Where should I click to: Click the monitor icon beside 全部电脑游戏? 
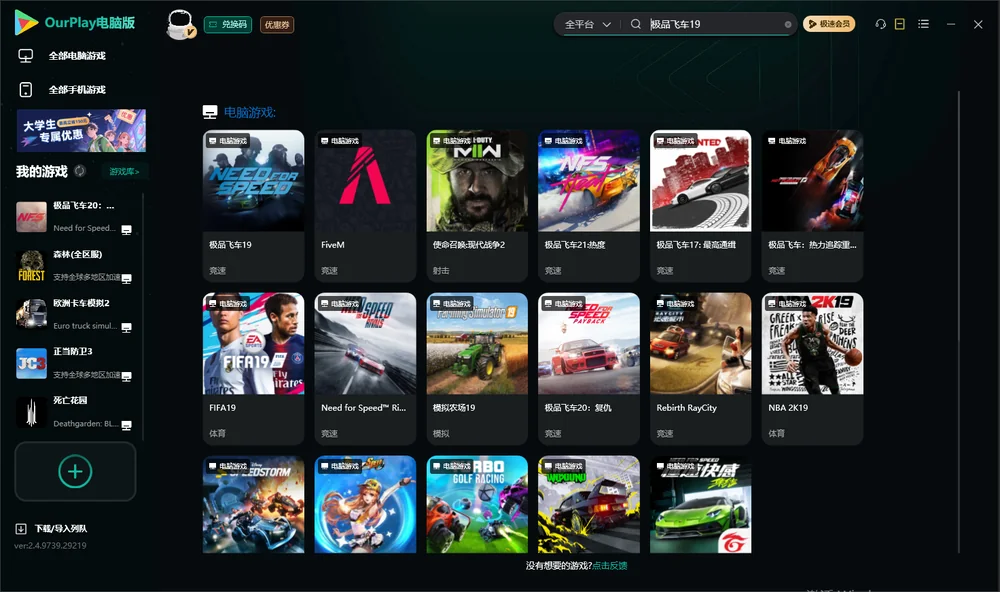click(26, 56)
